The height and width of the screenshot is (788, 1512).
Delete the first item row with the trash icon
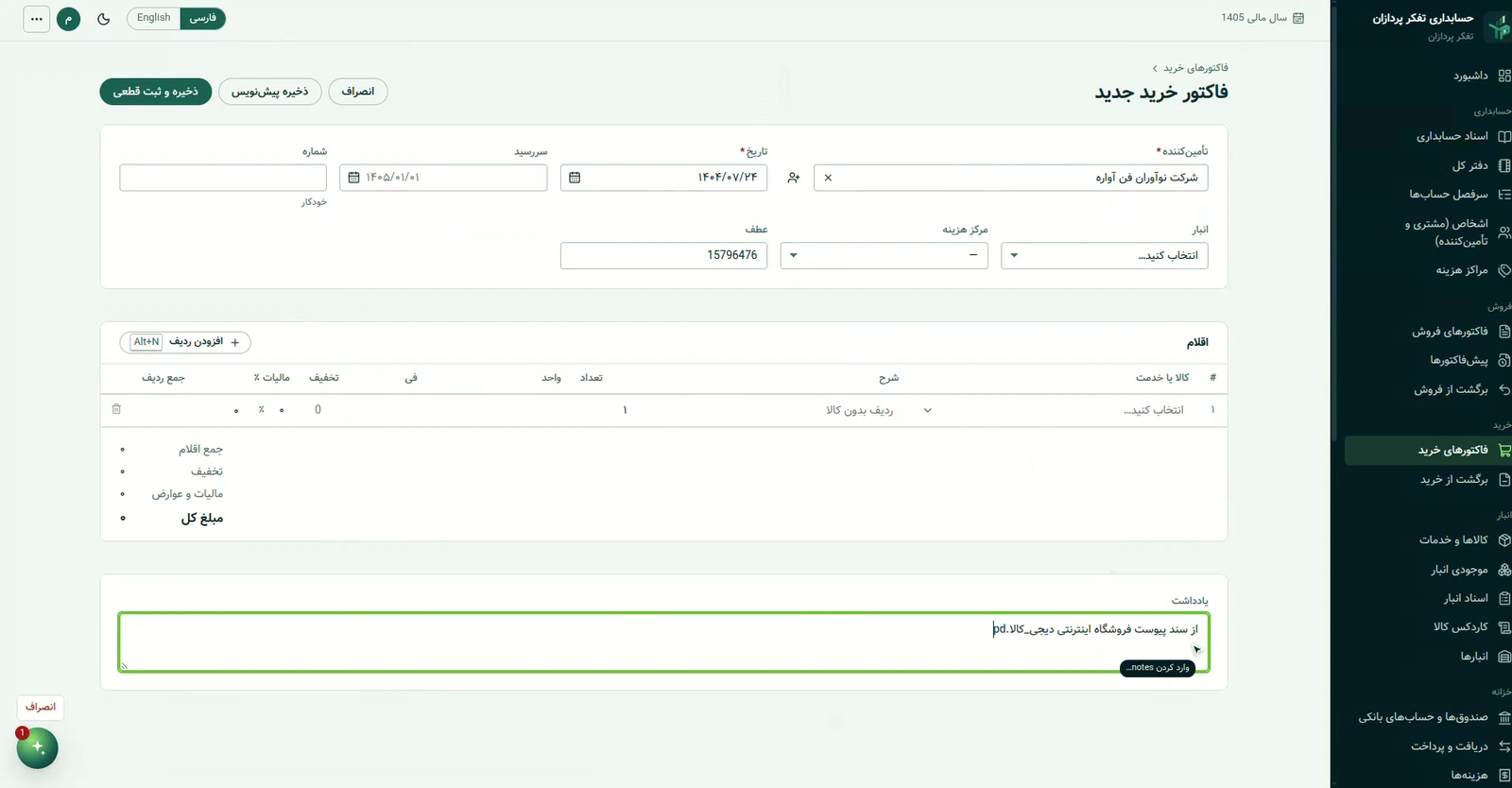coord(116,409)
